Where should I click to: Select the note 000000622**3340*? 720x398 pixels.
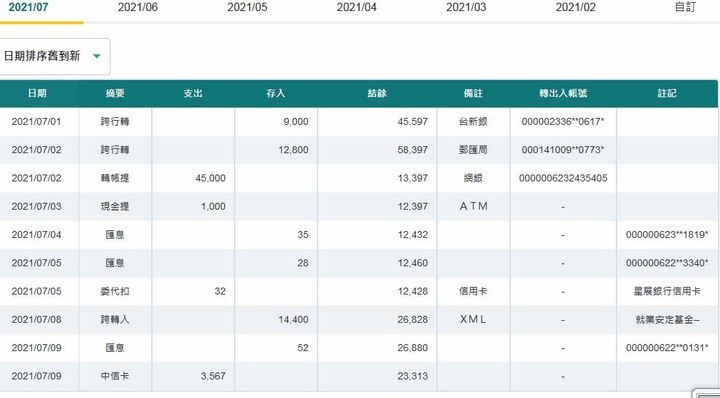click(x=667, y=263)
